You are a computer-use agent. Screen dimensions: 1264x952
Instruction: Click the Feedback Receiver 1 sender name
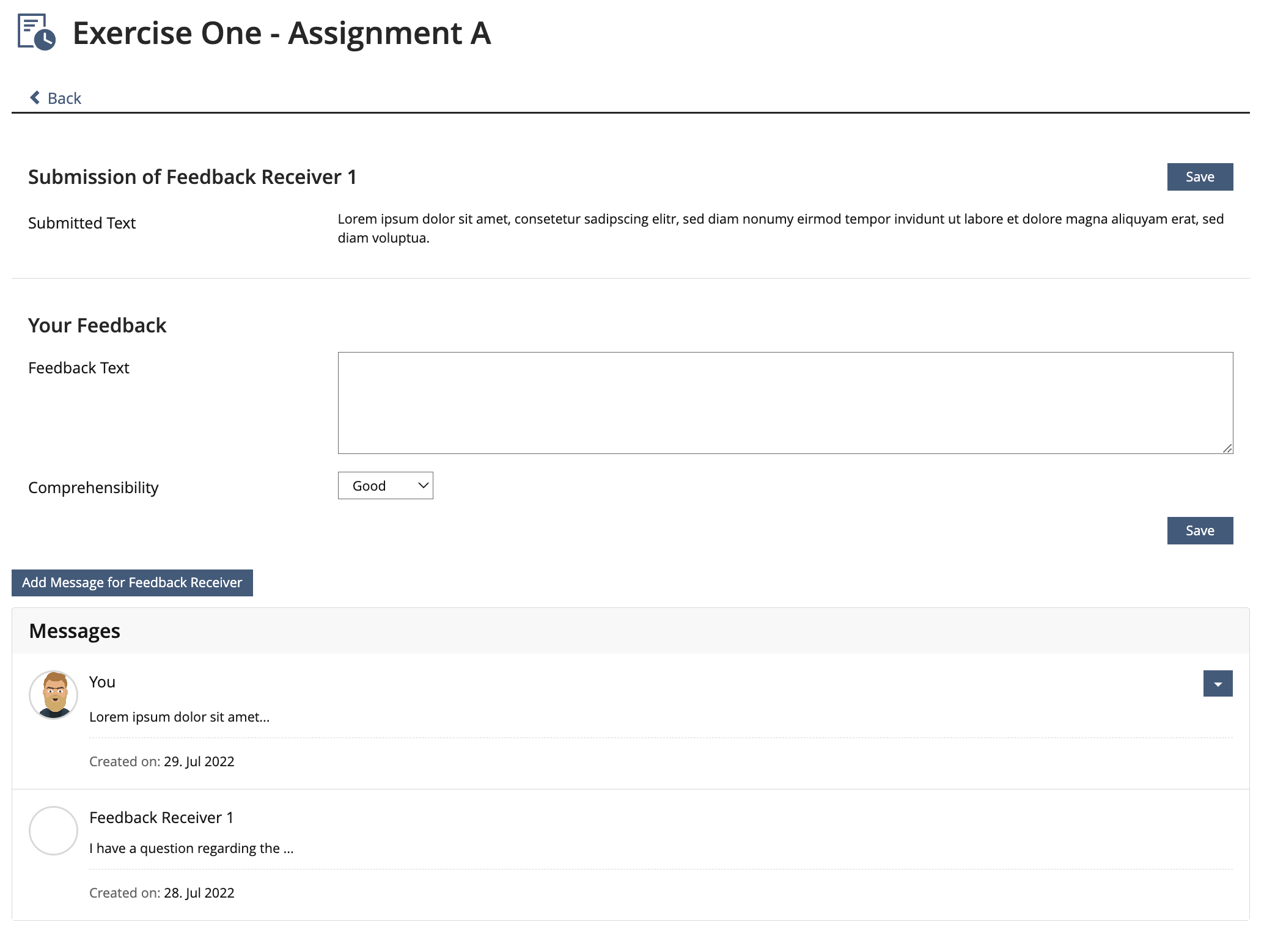point(161,818)
